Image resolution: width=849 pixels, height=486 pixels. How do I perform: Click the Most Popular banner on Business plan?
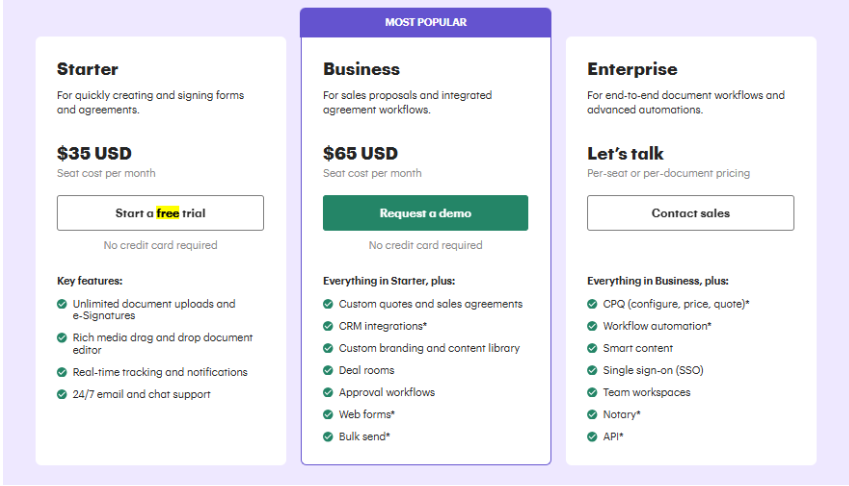point(425,22)
